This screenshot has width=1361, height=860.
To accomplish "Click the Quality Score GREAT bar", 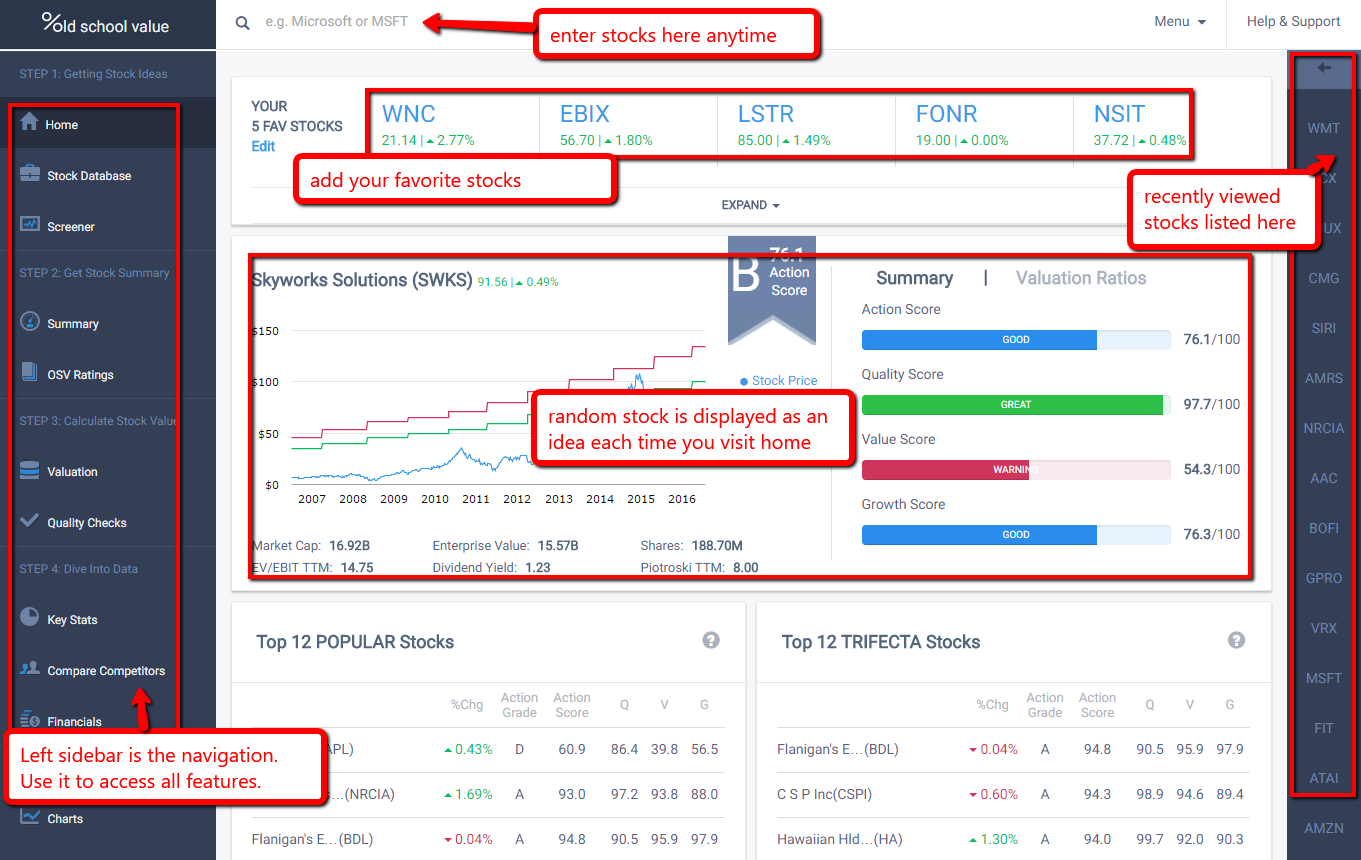I will coord(1016,405).
